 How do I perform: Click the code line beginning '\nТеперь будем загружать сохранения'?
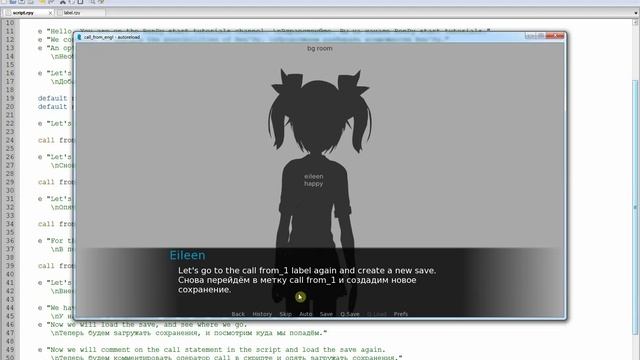pos(189,333)
